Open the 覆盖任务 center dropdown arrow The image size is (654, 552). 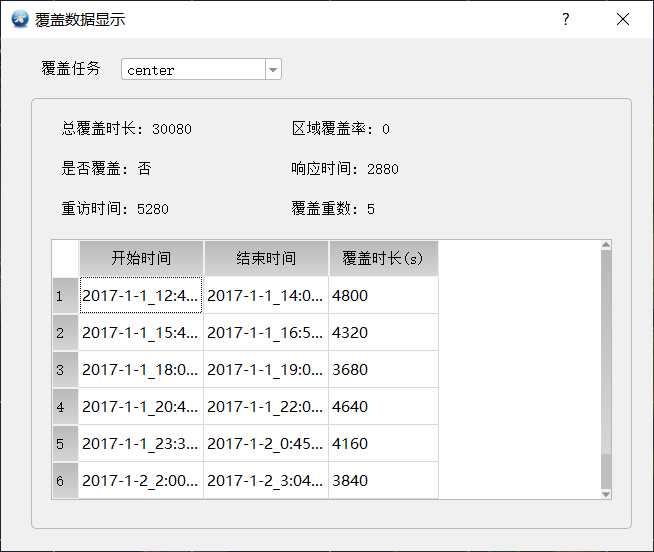tap(273, 70)
